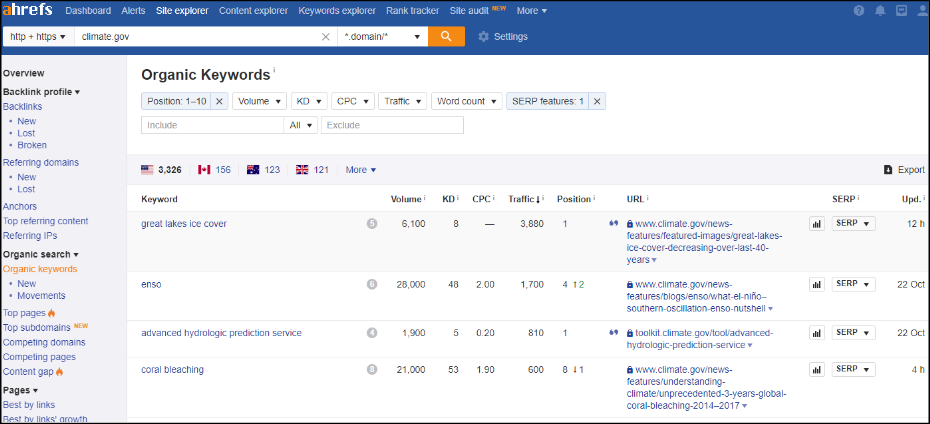Open the More menu in top navigation

pos(531,11)
